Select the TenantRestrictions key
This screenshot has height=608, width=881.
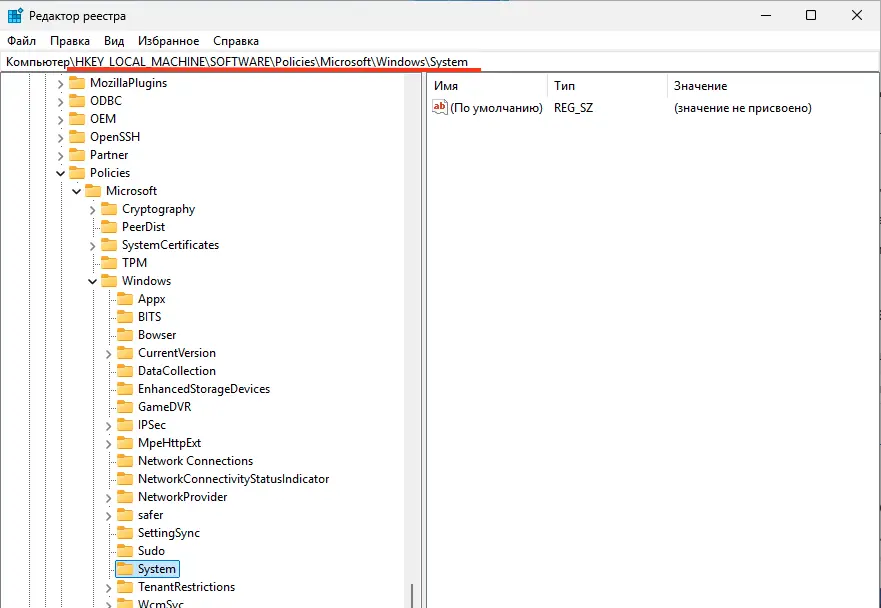pos(187,587)
